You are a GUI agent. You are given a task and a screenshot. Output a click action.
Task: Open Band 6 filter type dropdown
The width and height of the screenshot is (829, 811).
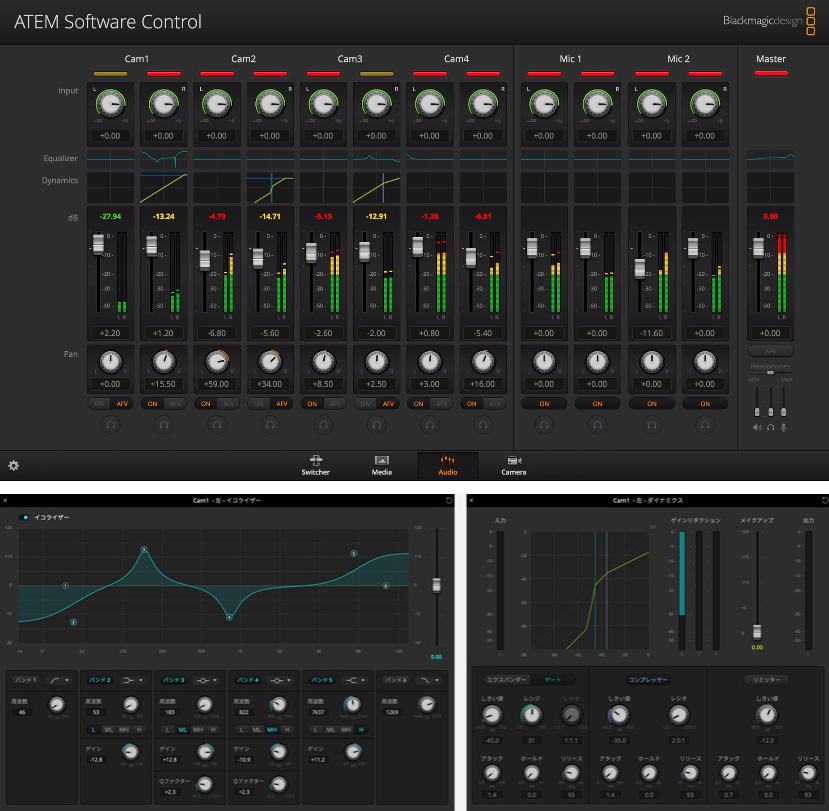coord(428,680)
